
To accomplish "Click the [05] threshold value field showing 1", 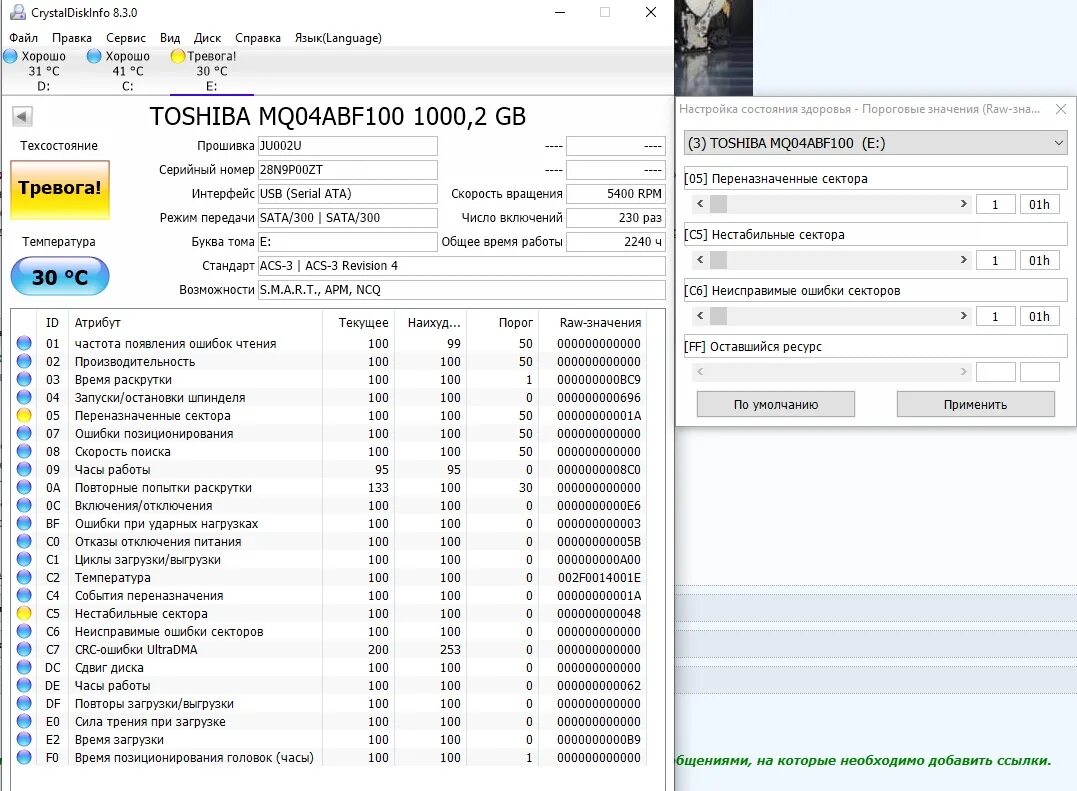I will (x=995, y=204).
